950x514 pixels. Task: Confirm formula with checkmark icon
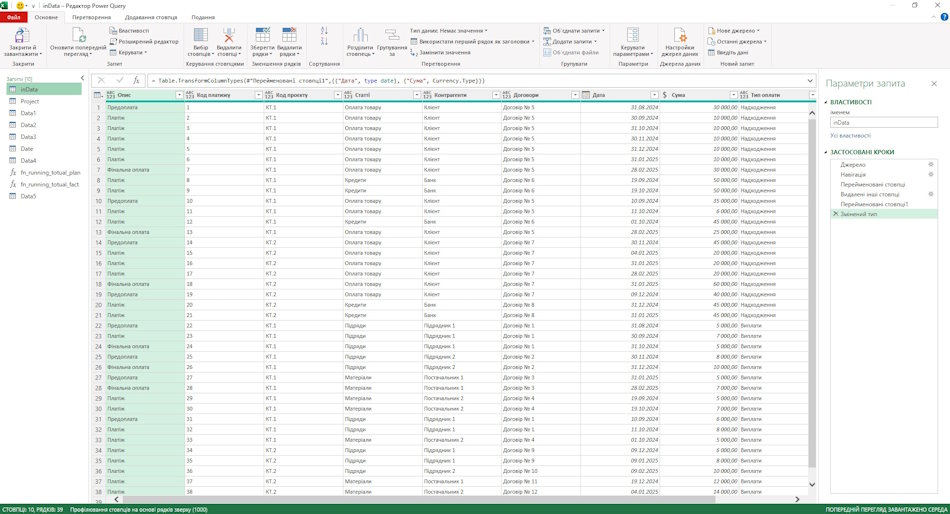pyautogui.click(x=119, y=80)
